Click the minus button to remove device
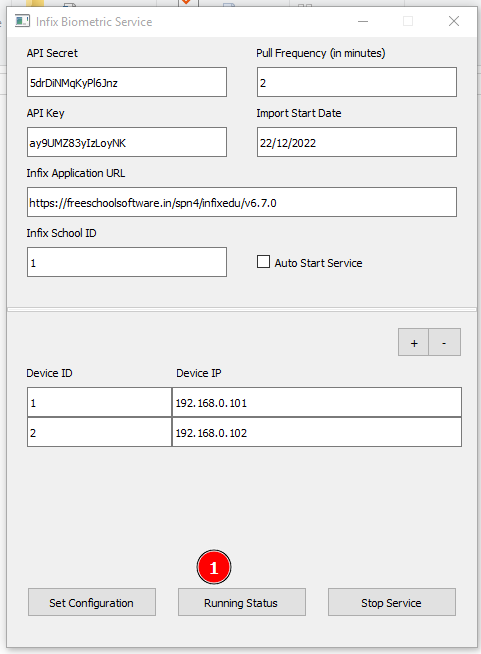The image size is (481, 654). [x=445, y=342]
